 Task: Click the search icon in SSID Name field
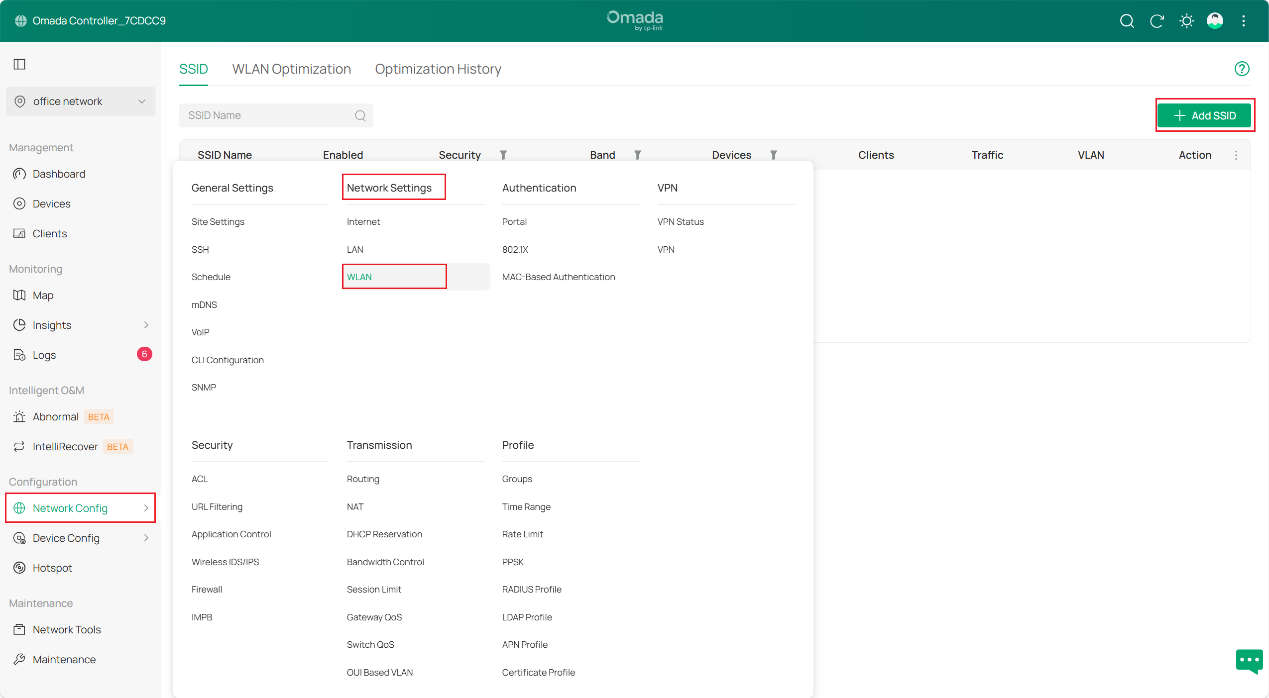click(x=360, y=115)
